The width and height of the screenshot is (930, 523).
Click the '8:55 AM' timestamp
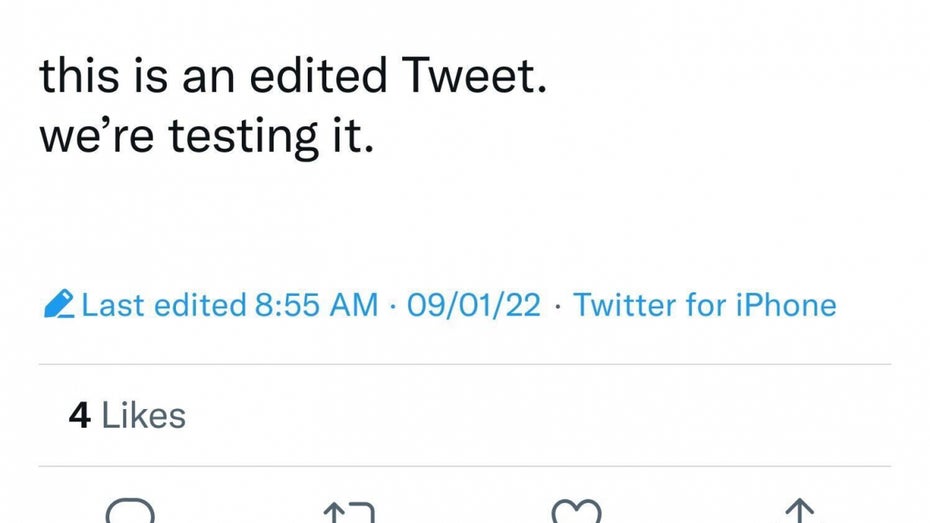tap(317, 305)
